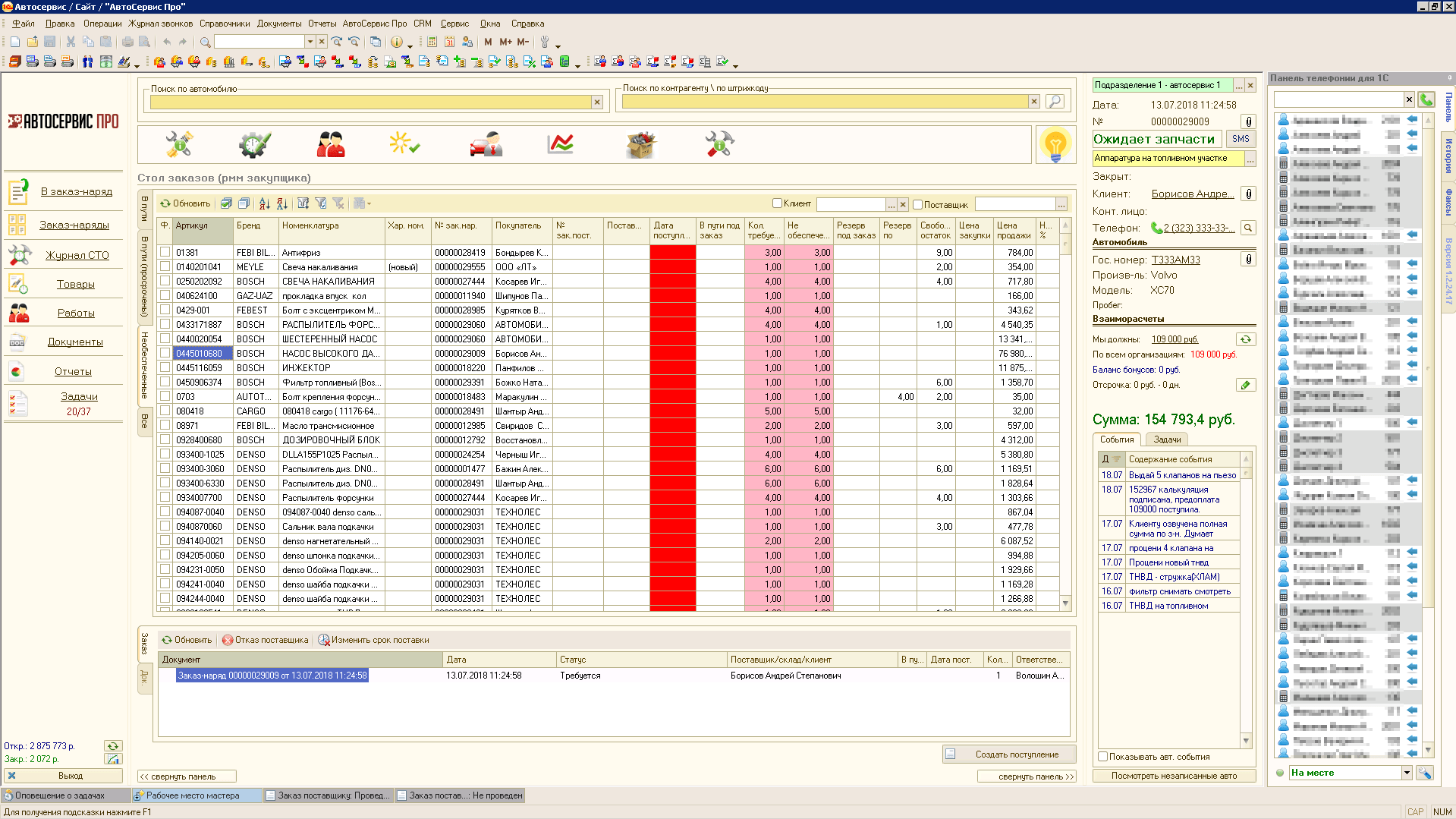Expand the На месте status dropdown
The image size is (1456, 819).
tap(1406, 773)
